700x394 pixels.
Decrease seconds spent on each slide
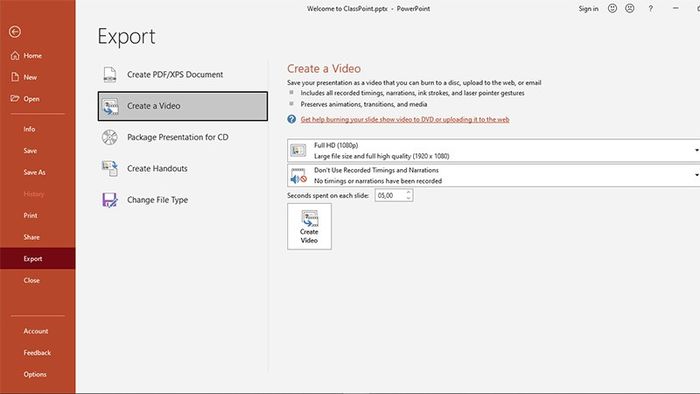pos(408,198)
